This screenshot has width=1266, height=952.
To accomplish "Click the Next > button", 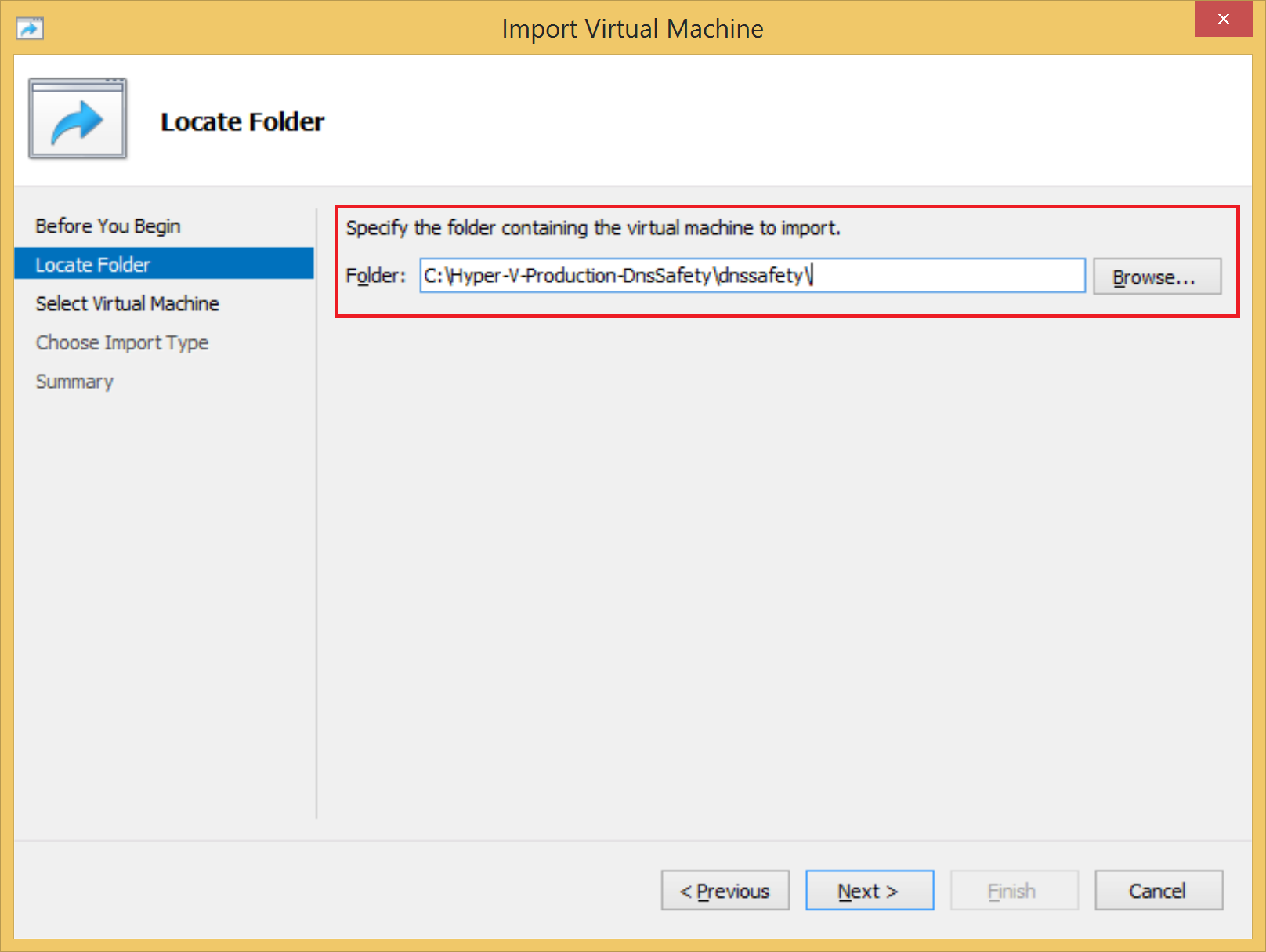I will point(870,890).
